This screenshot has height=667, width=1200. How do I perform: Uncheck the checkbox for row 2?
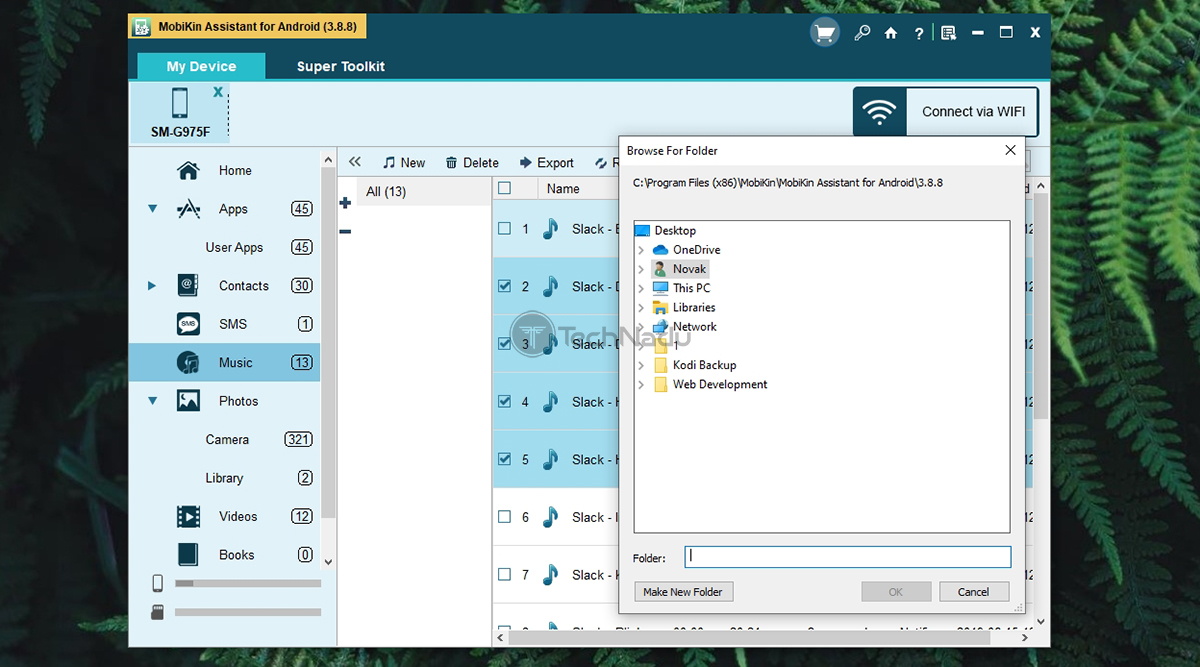point(505,287)
